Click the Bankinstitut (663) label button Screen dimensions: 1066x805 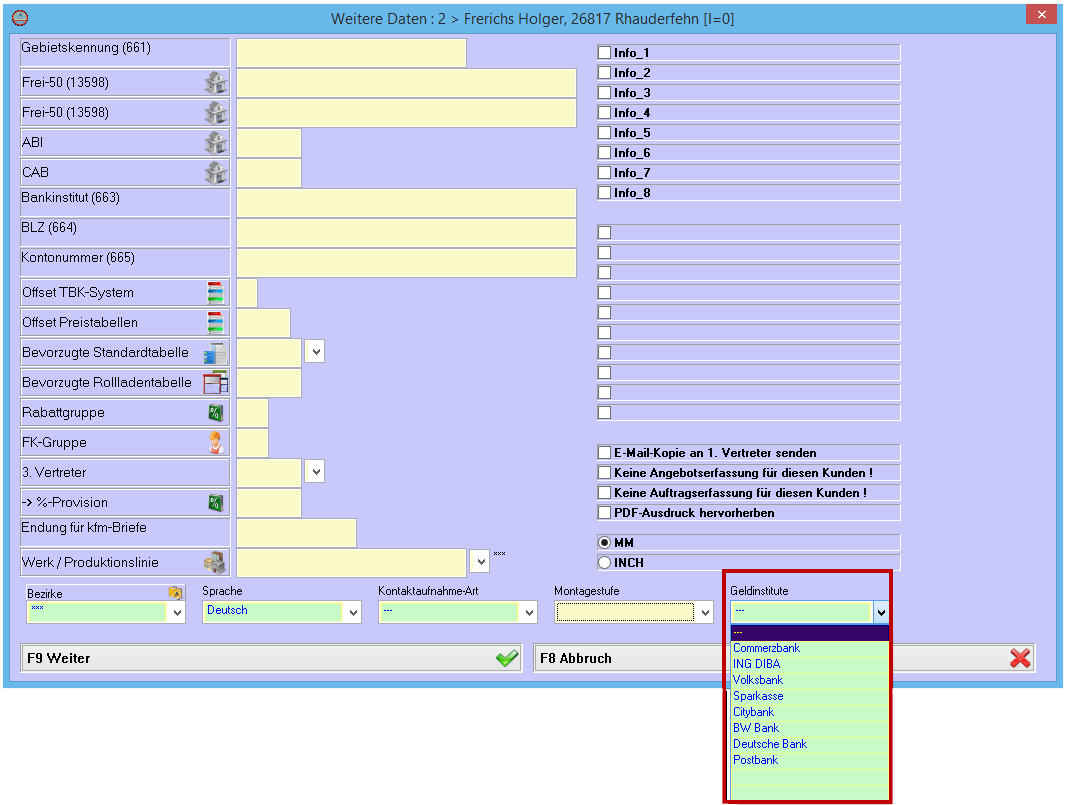click(125, 203)
